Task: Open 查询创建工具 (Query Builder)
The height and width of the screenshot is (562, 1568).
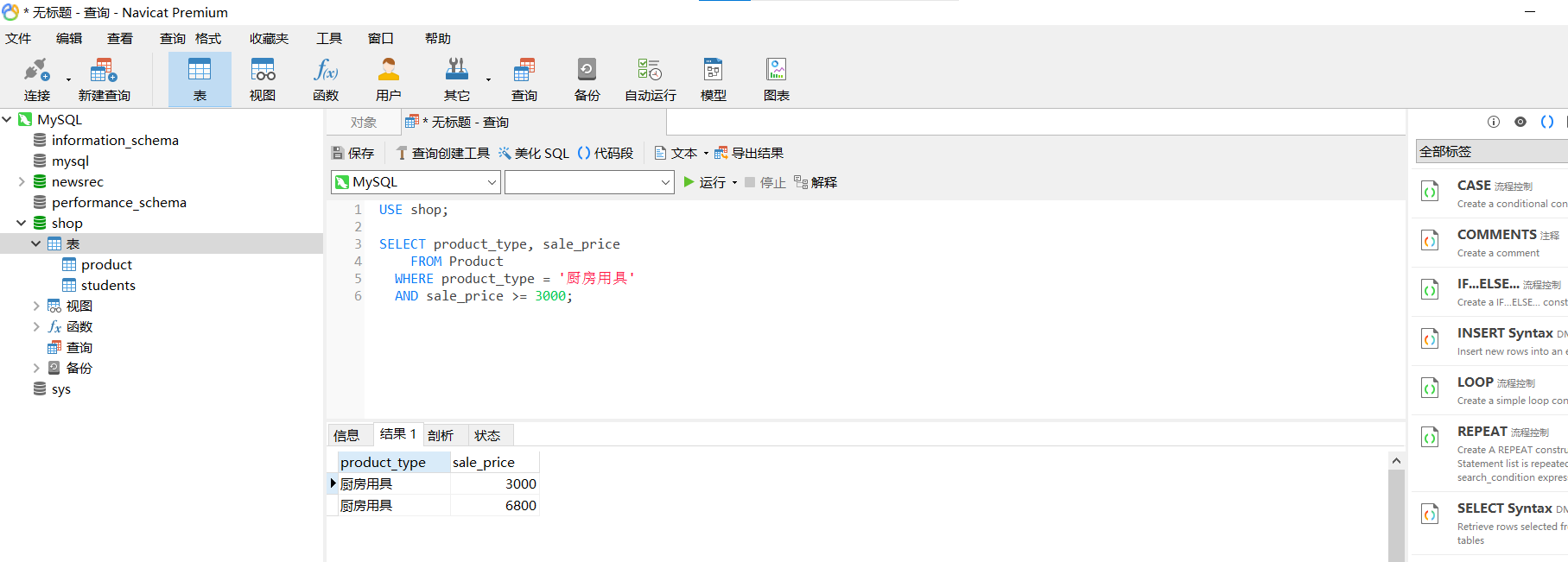Action: tap(443, 153)
